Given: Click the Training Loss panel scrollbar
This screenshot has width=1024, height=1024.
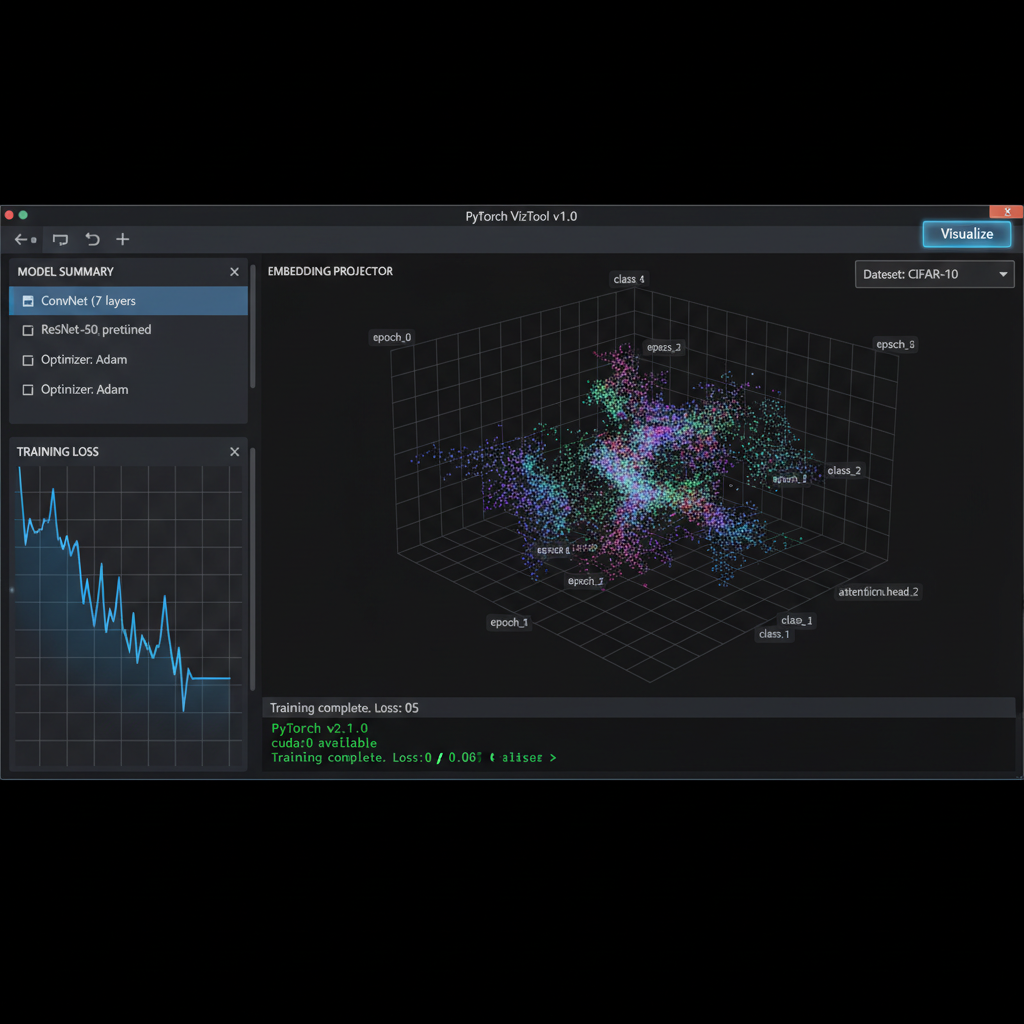Looking at the screenshot, I should coord(252,570).
